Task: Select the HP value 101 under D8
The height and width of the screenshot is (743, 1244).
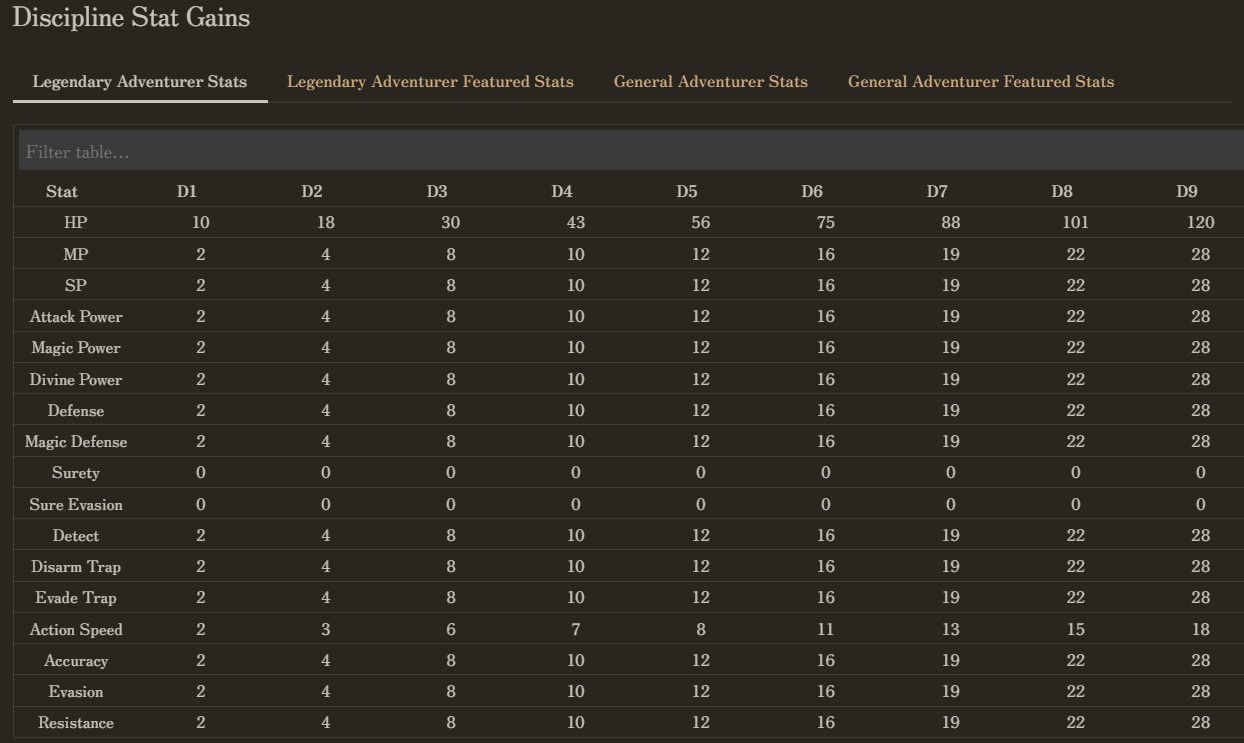Action: [1076, 223]
